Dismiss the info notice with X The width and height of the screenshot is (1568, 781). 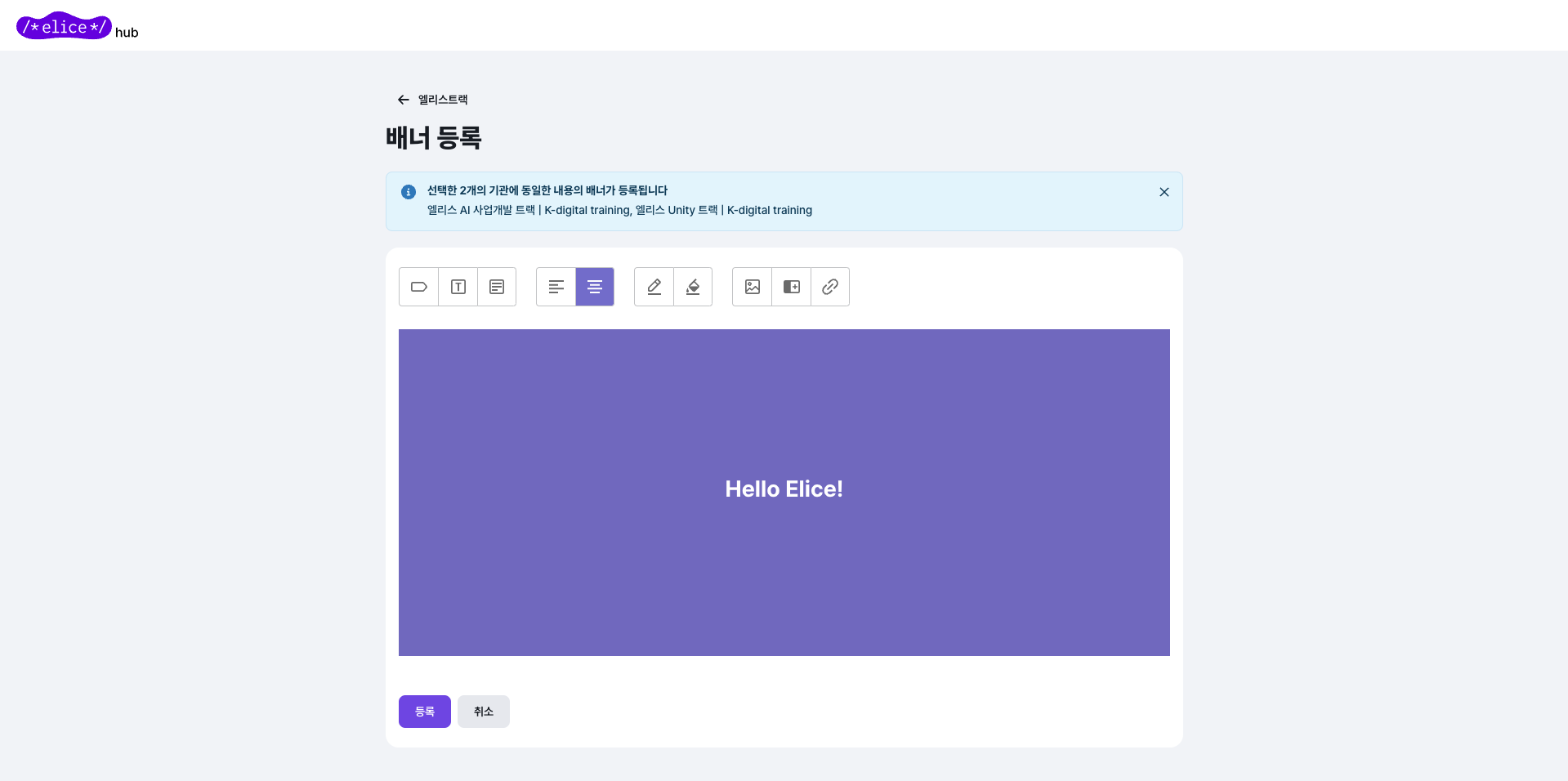[1164, 192]
